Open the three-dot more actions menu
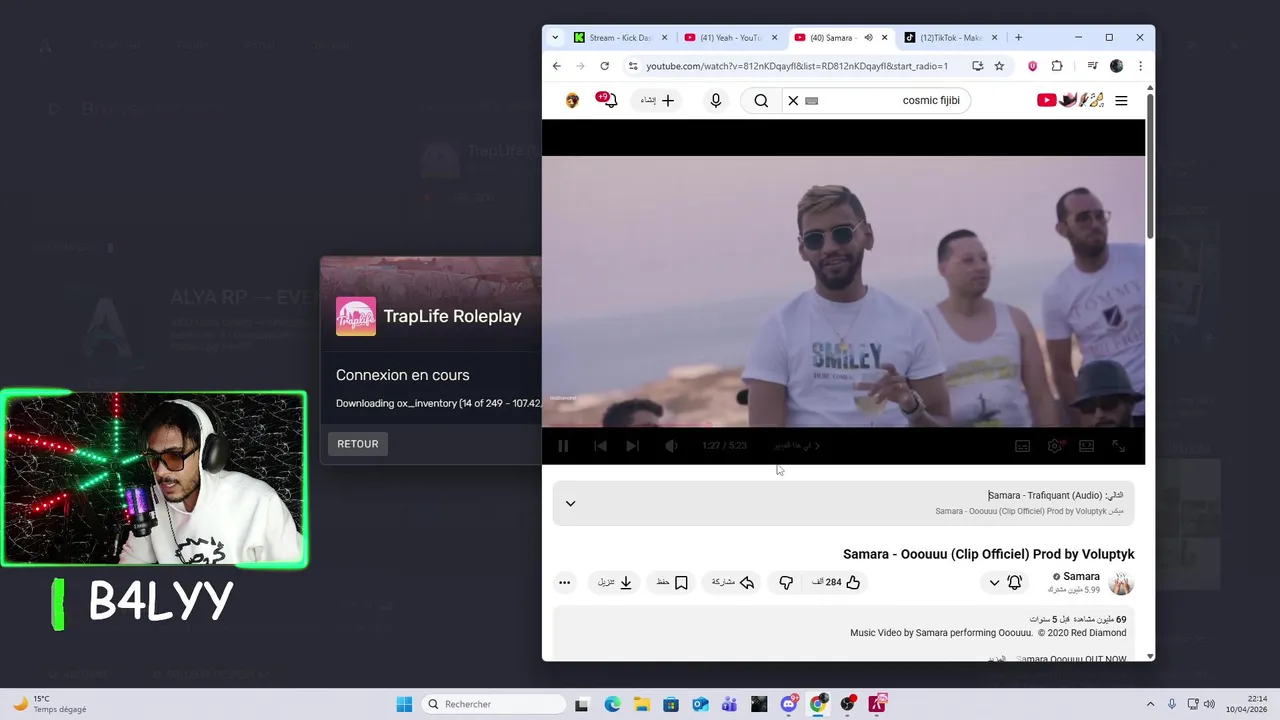This screenshot has height=720, width=1280. [564, 582]
